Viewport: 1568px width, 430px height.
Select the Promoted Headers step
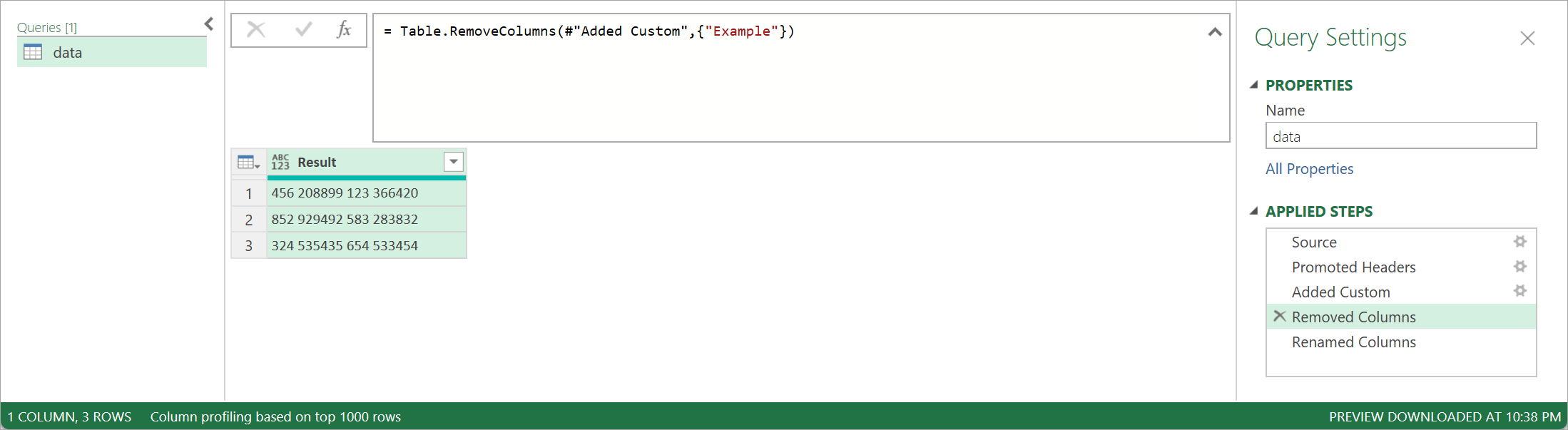coord(1401,267)
